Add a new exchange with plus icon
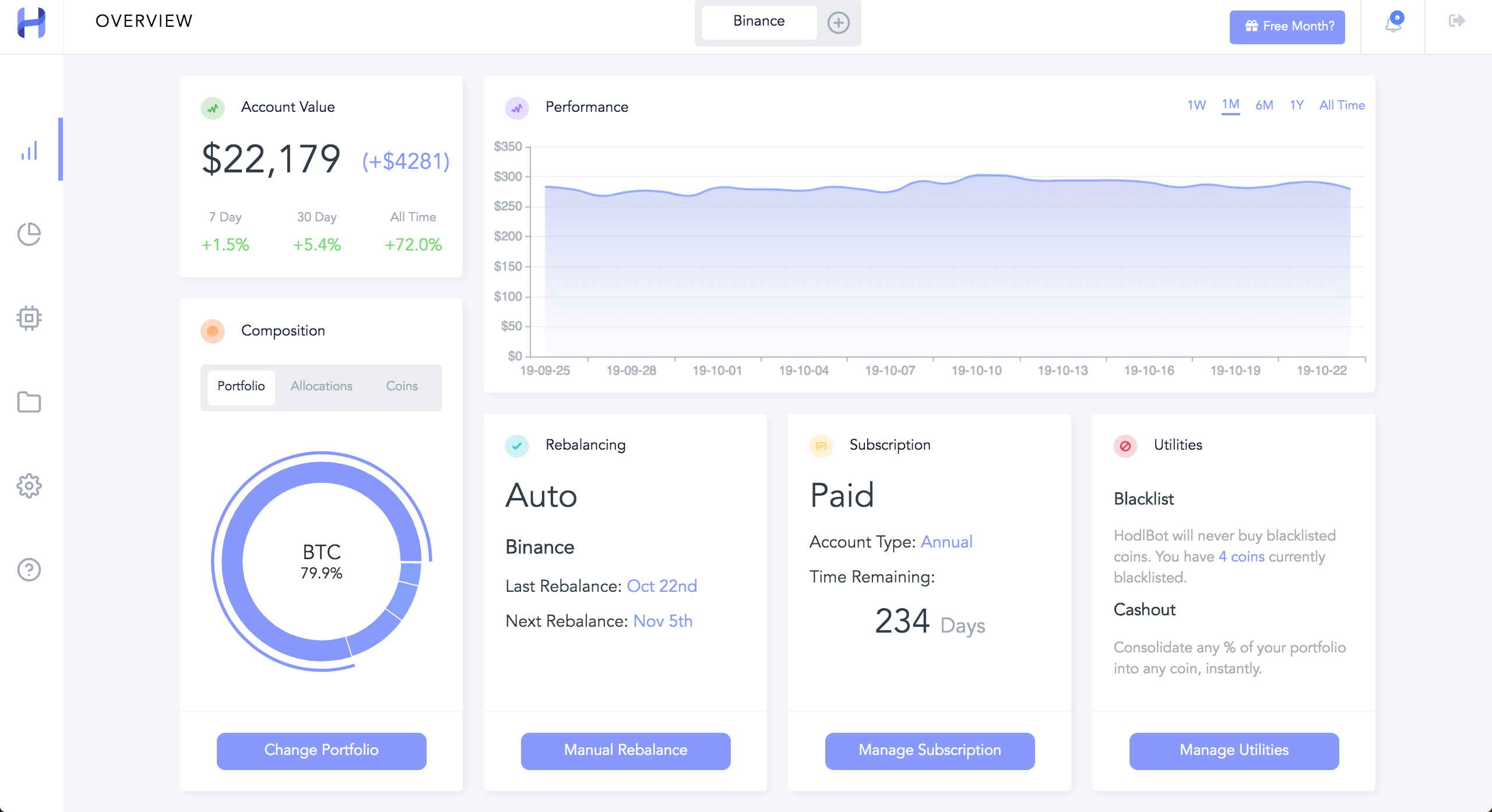Screen dimensions: 1492x812 coord(838,23)
